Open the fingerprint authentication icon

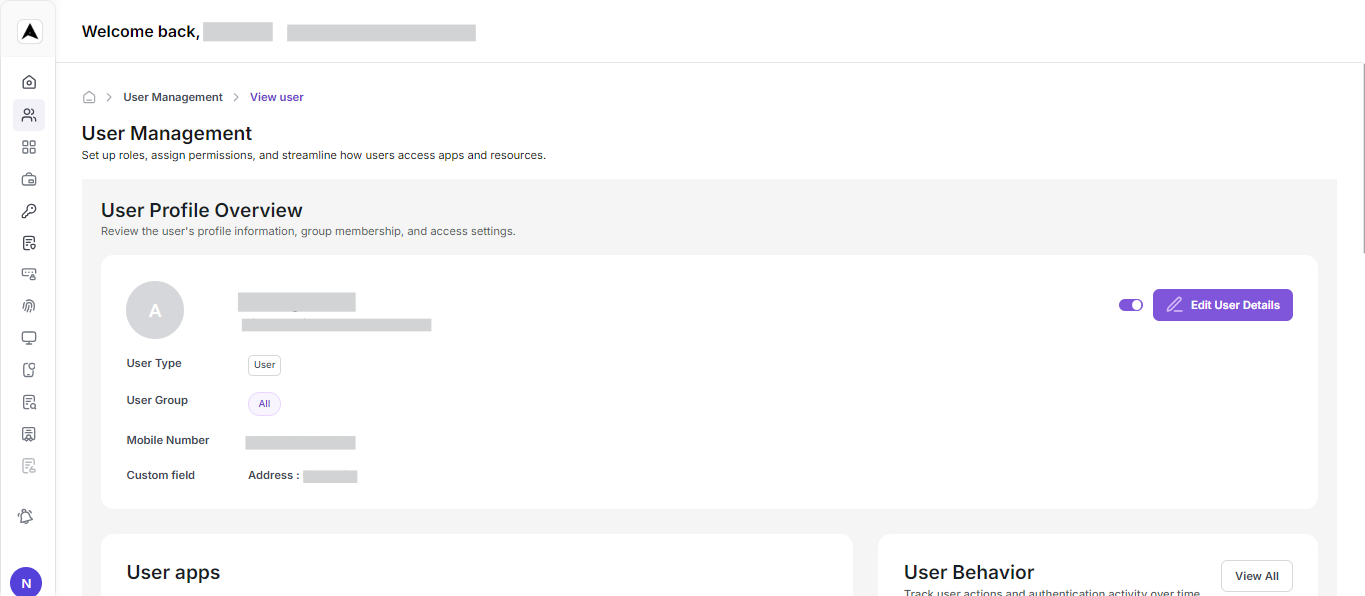29,306
